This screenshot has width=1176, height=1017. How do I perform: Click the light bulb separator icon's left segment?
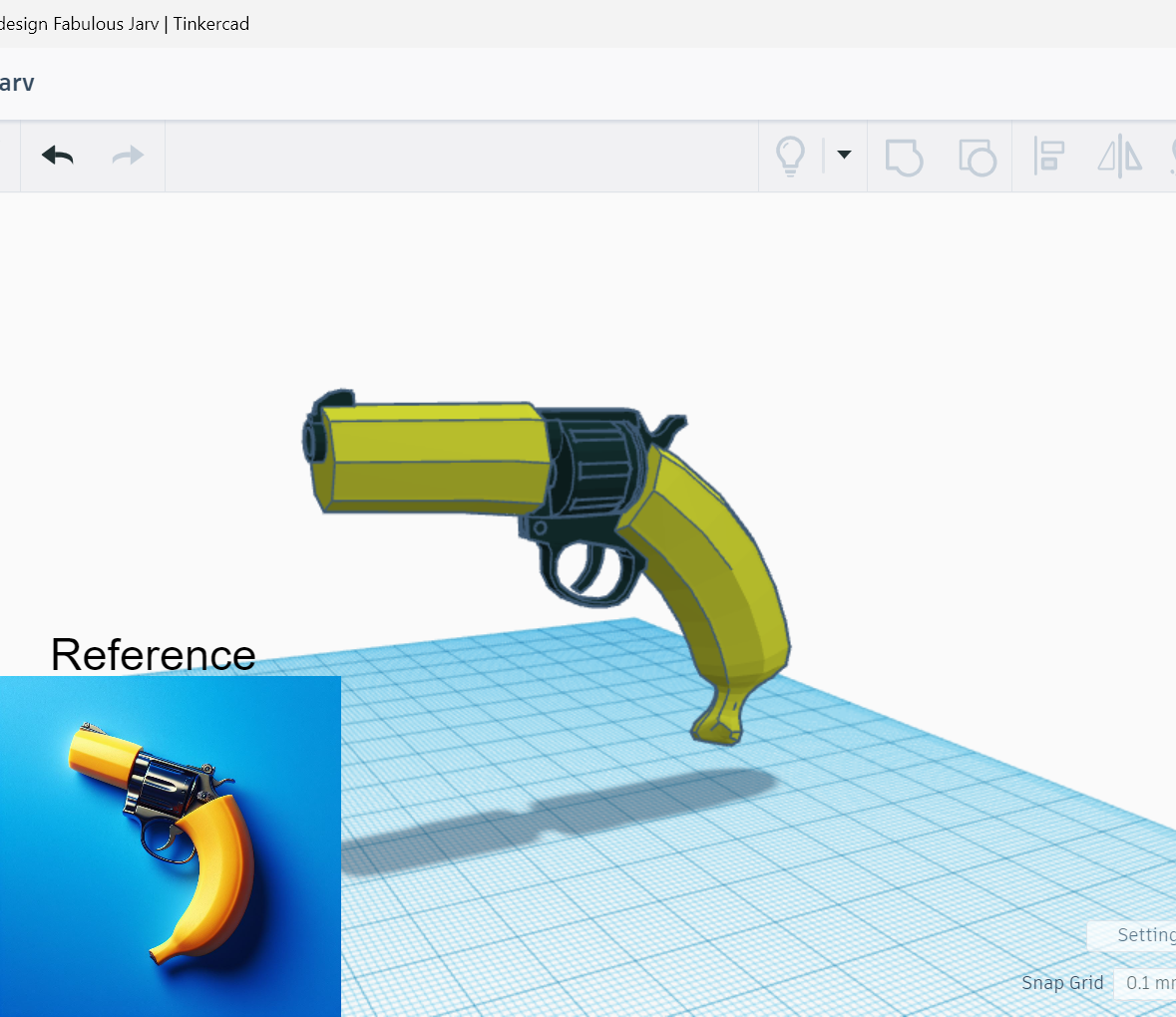pos(791,156)
